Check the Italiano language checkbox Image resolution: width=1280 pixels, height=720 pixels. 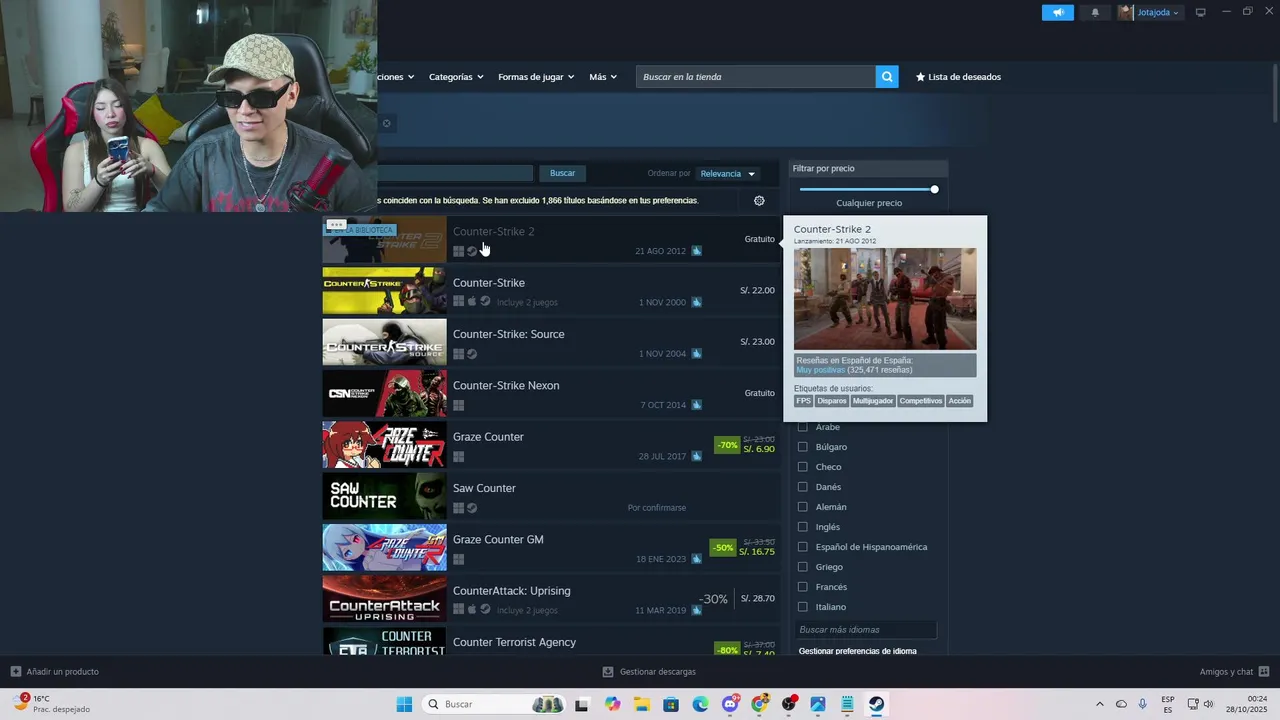pos(802,607)
